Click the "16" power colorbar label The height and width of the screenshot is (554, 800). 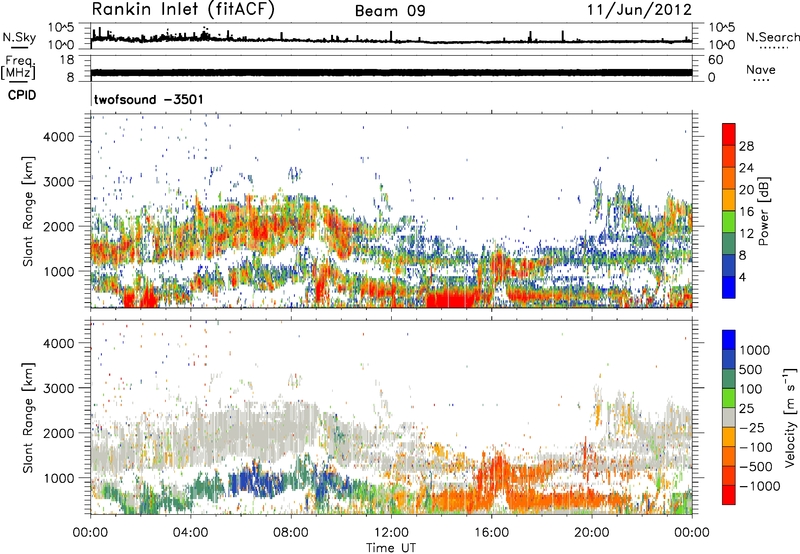(746, 212)
